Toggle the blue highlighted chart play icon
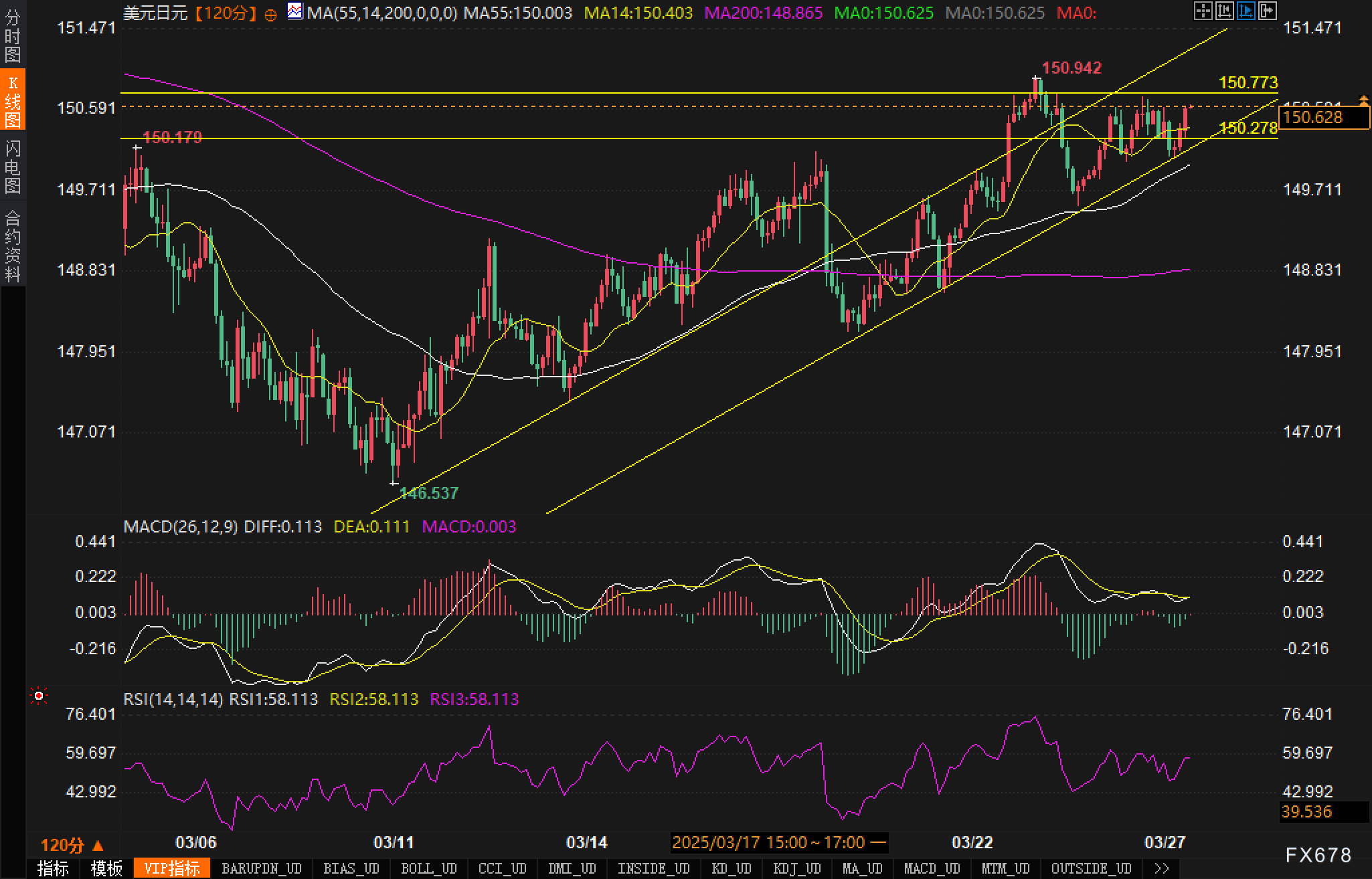The image size is (1372, 879). [x=1246, y=11]
